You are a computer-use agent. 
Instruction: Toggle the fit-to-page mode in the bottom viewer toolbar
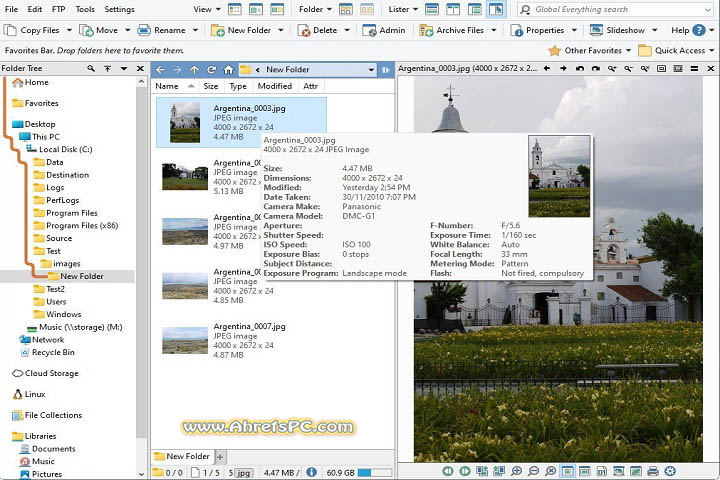tap(568, 471)
